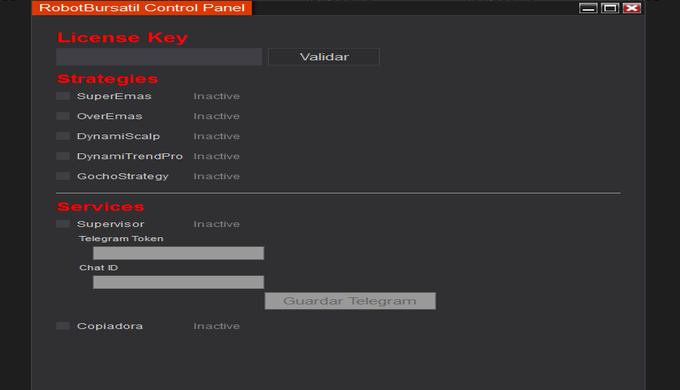Click the Inactive status beside Supervisor
The image size is (680, 390).
[x=216, y=224]
